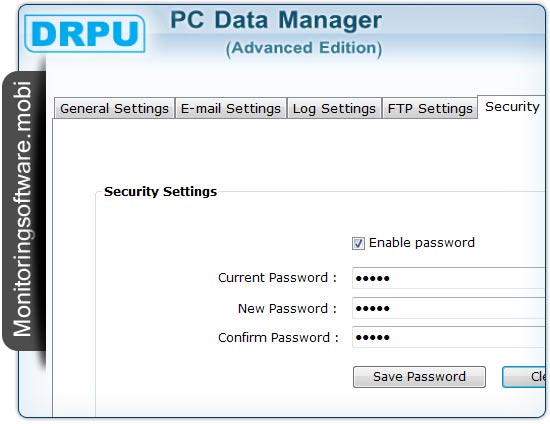This screenshot has width=550, height=424.
Task: Open the General Settings tab
Action: [x=114, y=108]
